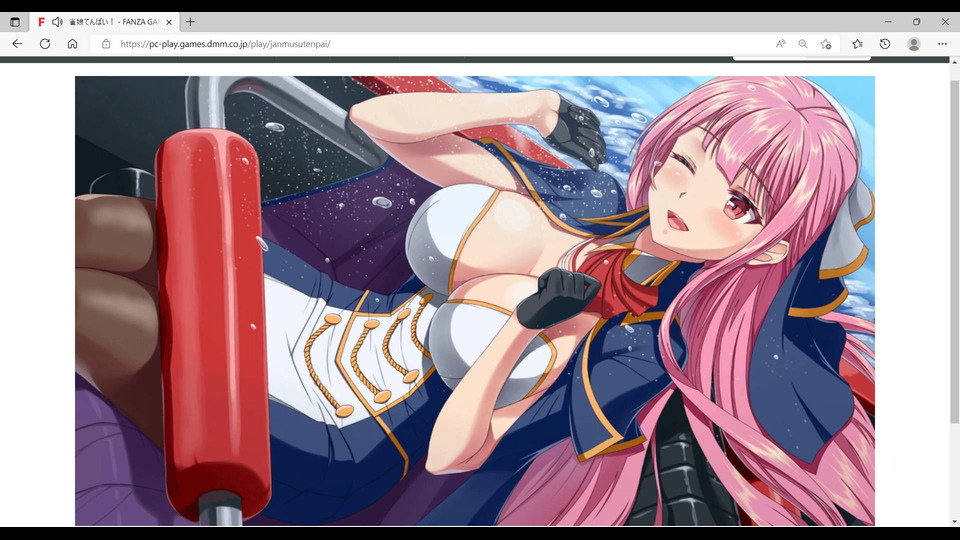The width and height of the screenshot is (960, 540).
Task: Minimize the browser window
Action: click(888, 22)
